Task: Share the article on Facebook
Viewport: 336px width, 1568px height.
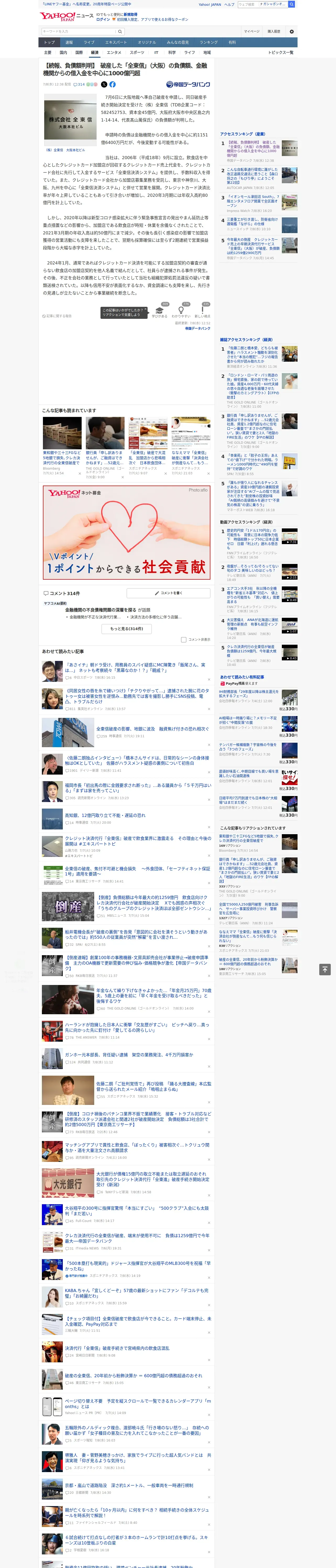Action: pos(112,85)
